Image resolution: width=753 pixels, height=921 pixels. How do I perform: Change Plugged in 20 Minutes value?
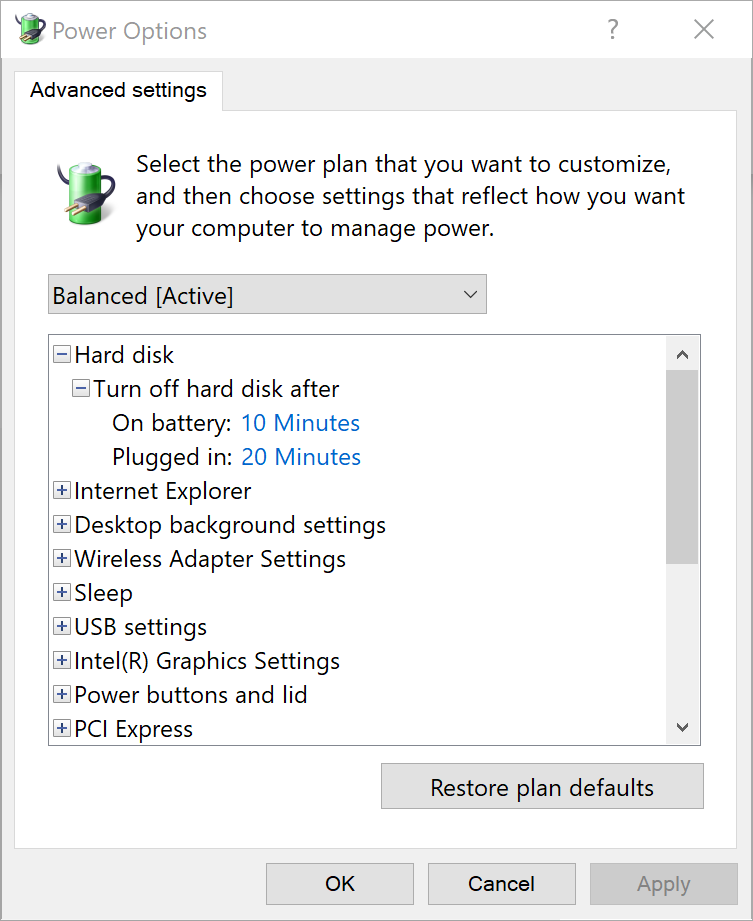point(301,457)
